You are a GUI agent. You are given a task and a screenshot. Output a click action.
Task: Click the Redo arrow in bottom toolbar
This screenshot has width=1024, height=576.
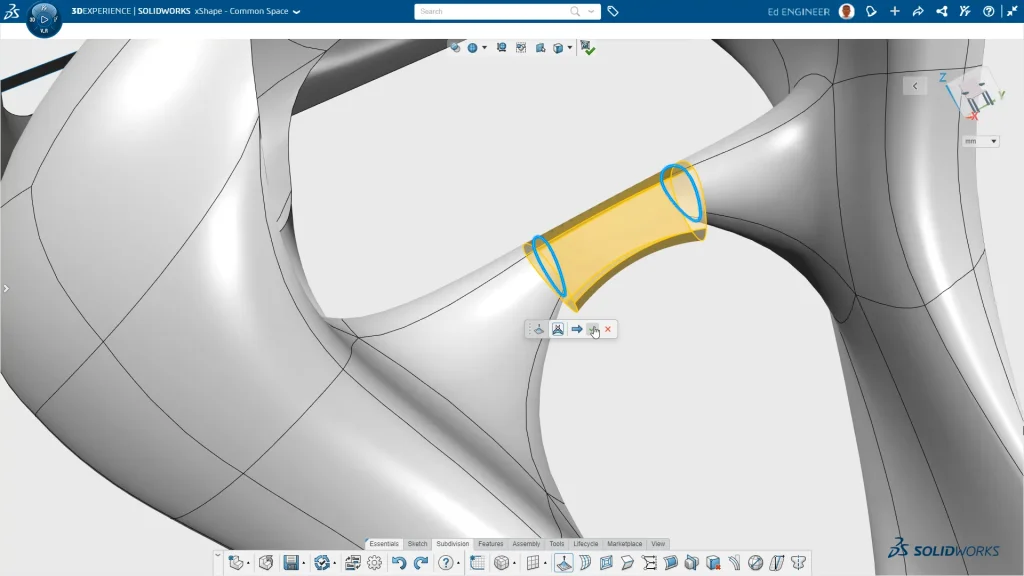pos(420,563)
